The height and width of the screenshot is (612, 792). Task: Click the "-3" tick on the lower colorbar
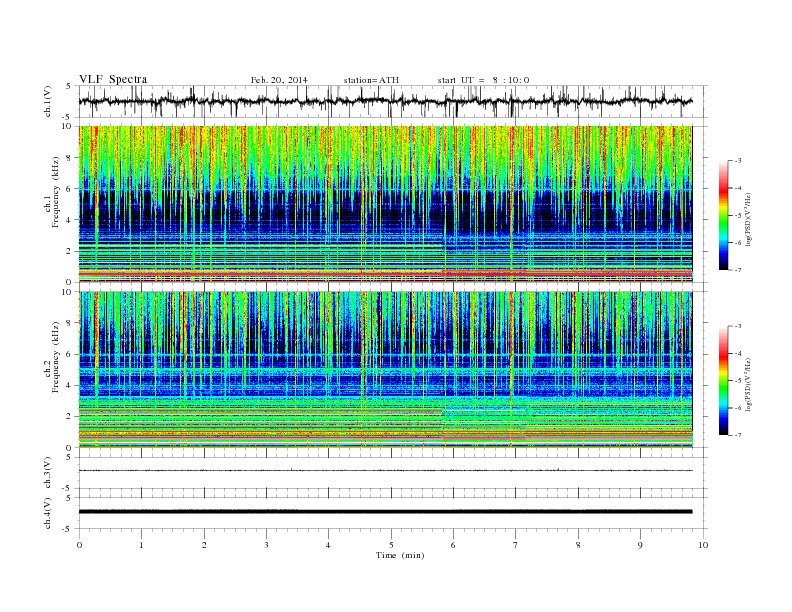click(x=737, y=326)
